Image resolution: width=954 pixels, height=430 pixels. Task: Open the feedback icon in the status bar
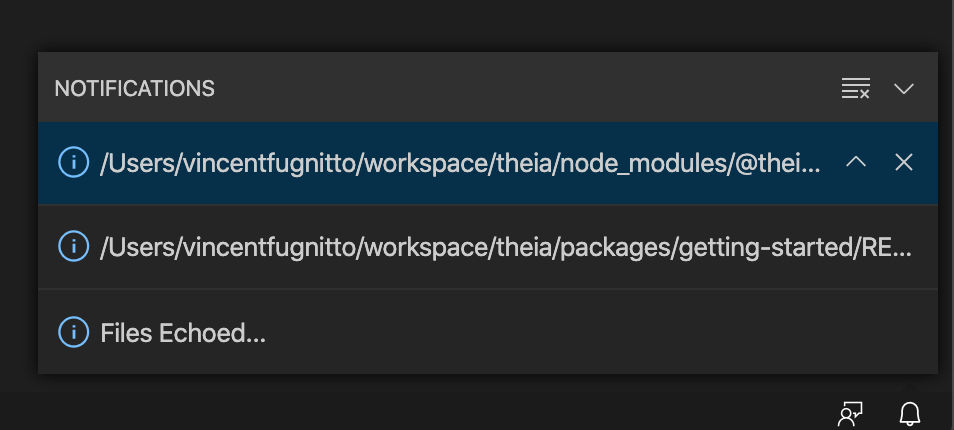(850, 414)
